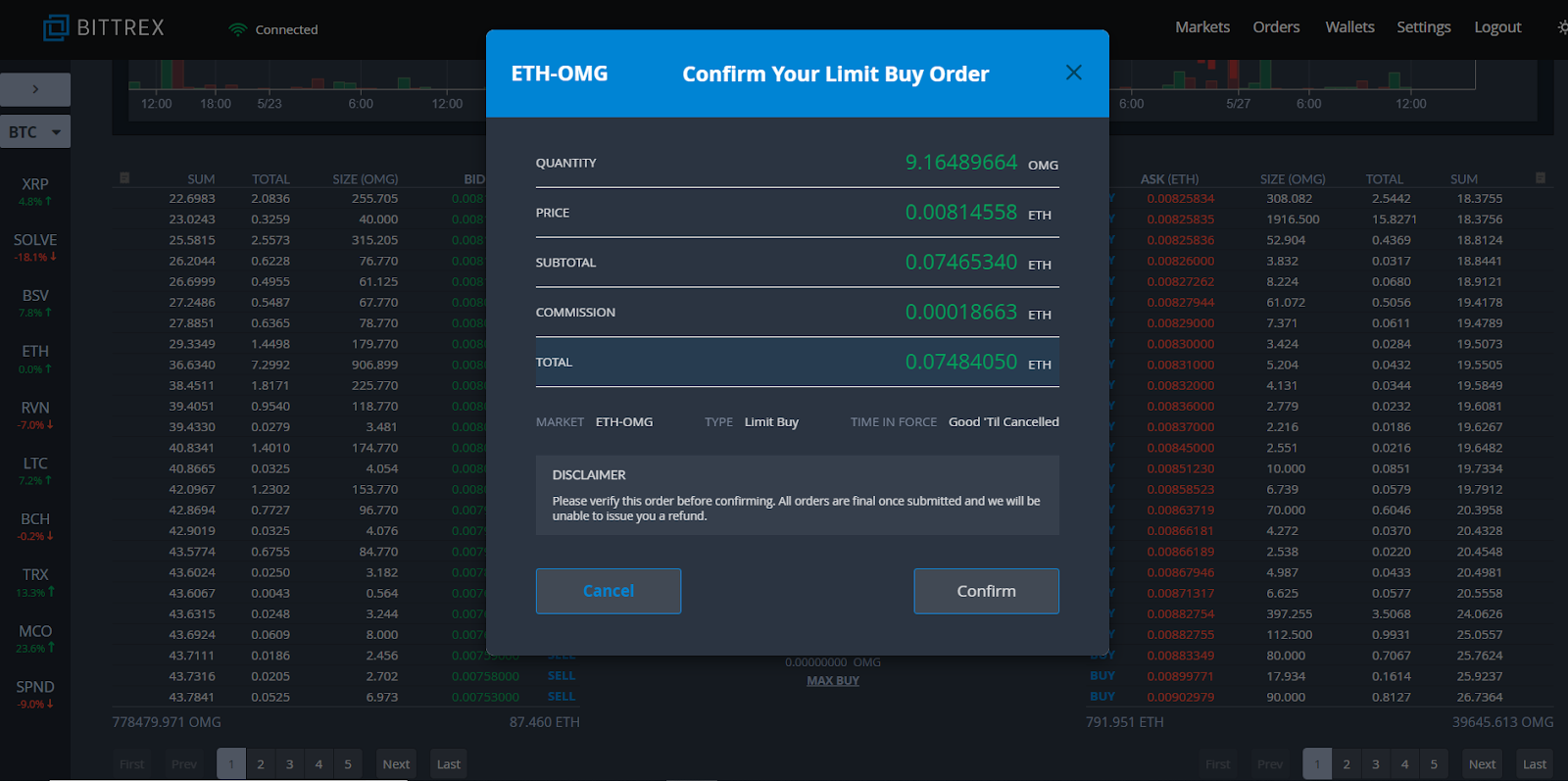This screenshot has width=1568, height=781.
Task: Click ask price 0.00830000
Action: 1181,344
